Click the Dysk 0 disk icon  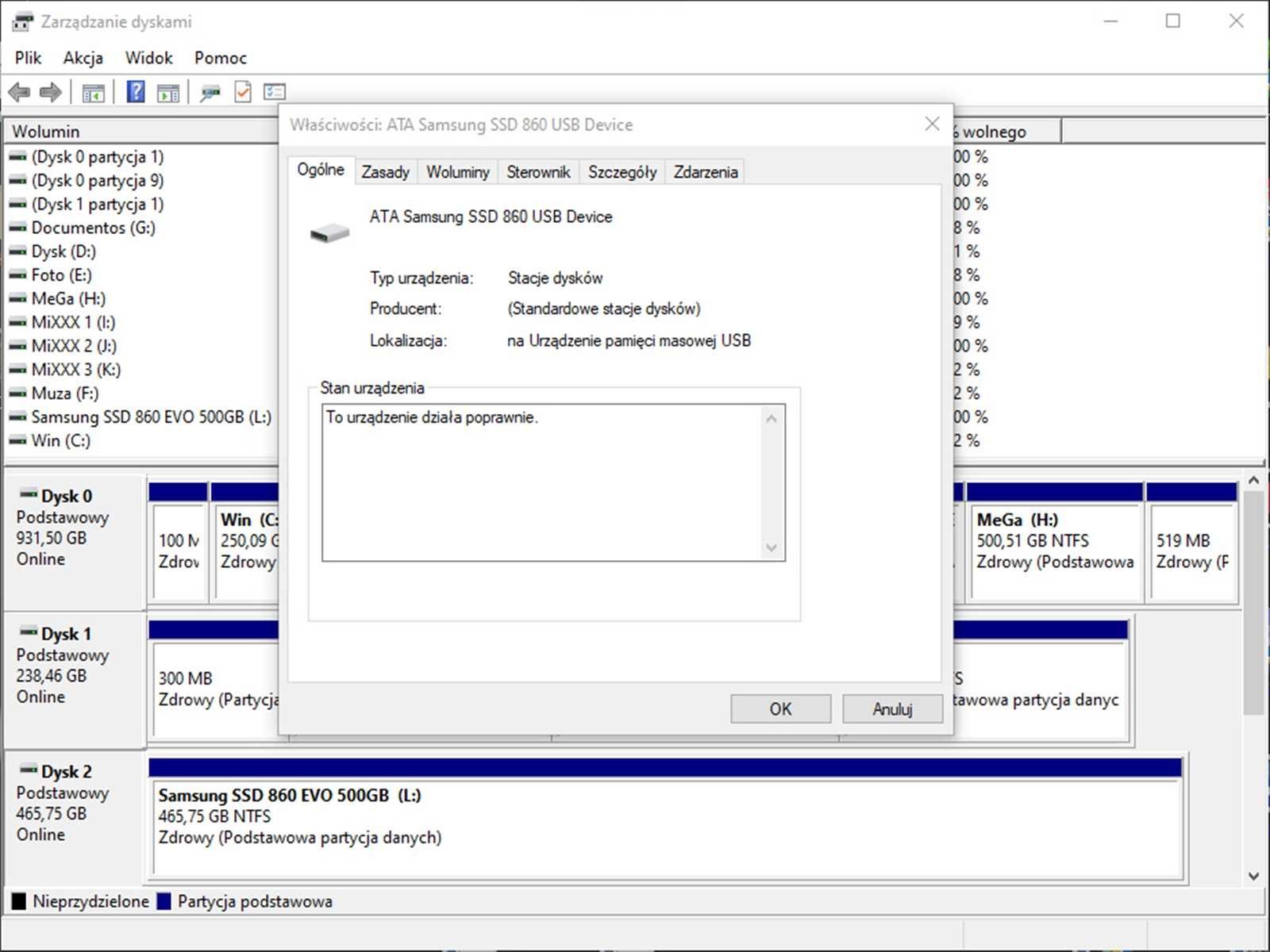tap(29, 494)
